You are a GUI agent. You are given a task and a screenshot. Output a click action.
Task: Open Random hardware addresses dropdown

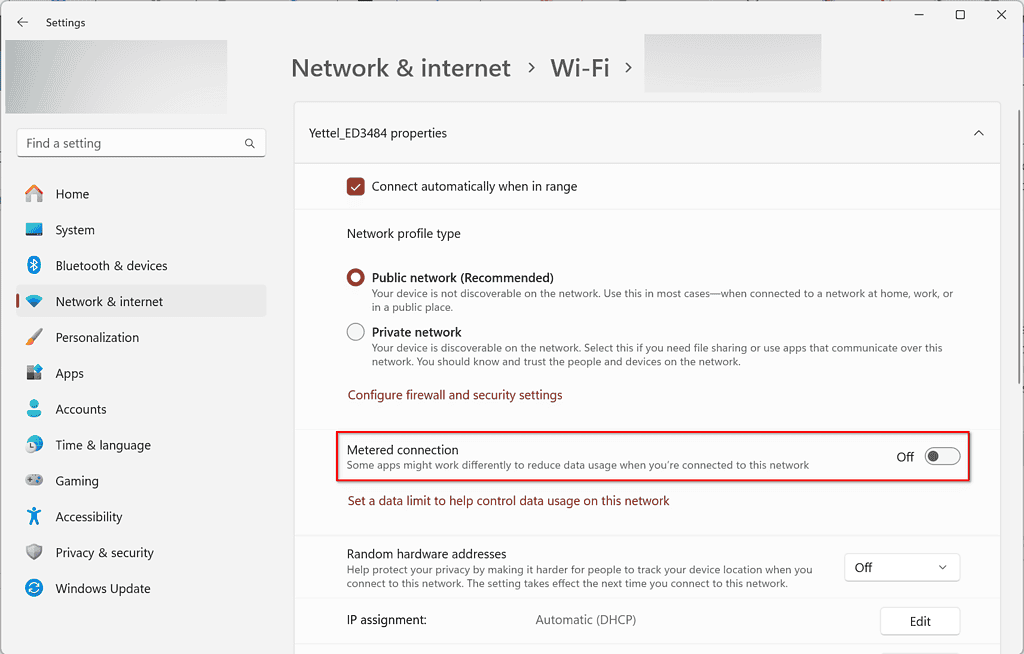coord(901,568)
